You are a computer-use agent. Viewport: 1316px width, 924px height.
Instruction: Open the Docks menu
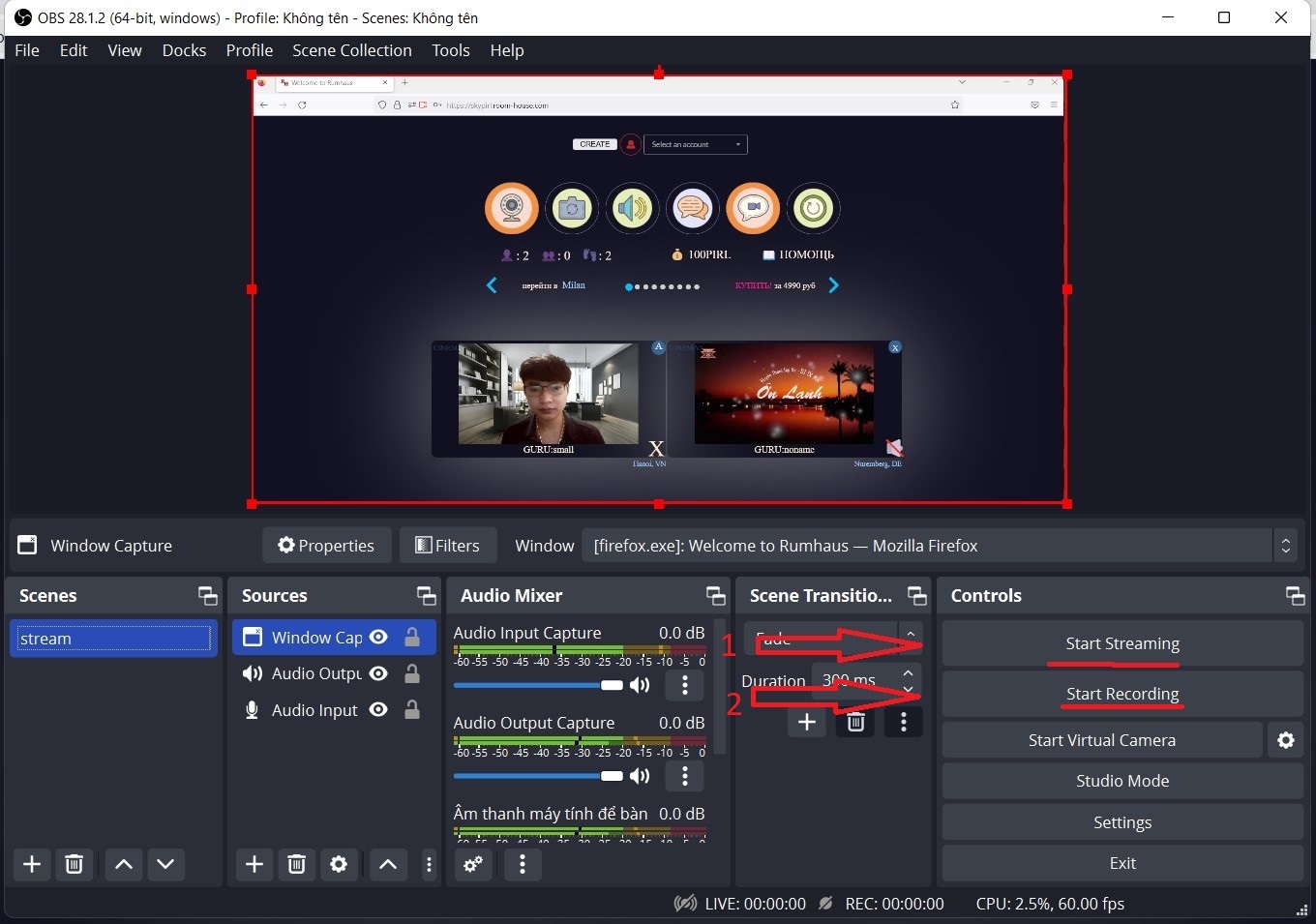coord(184,50)
